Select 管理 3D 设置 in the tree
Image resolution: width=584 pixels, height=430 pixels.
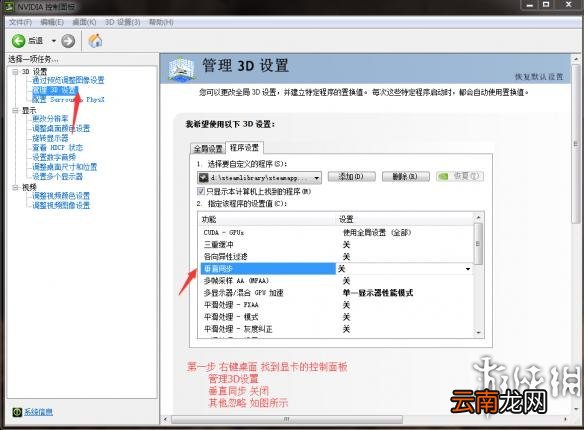55,90
